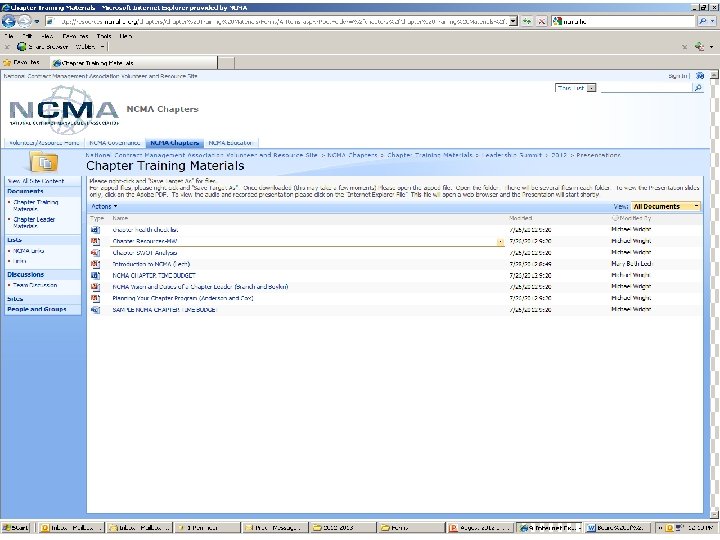Click the Chapter Recruitment file icon
The image size is (720, 540).
[x=95, y=241]
